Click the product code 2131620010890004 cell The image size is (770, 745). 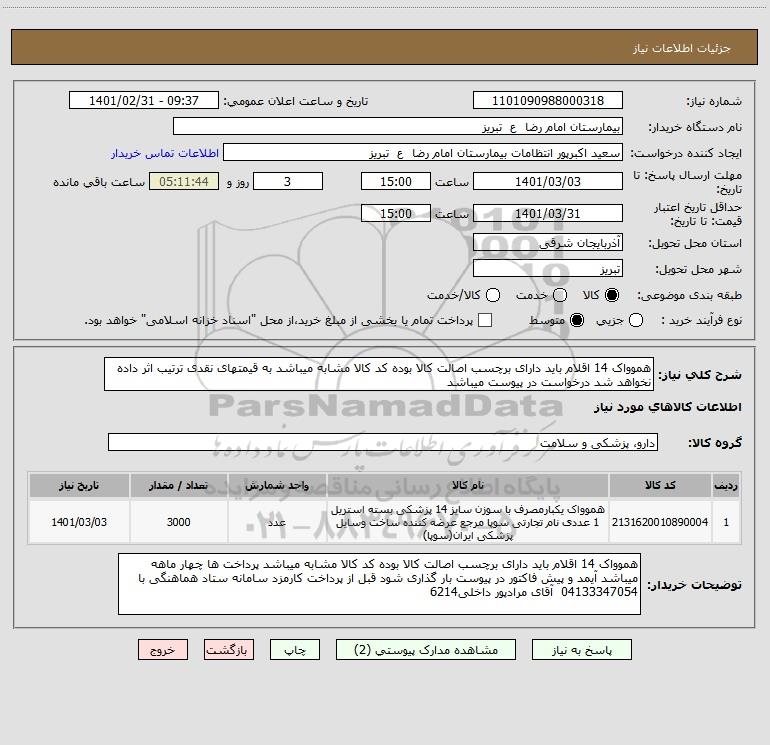(660, 522)
